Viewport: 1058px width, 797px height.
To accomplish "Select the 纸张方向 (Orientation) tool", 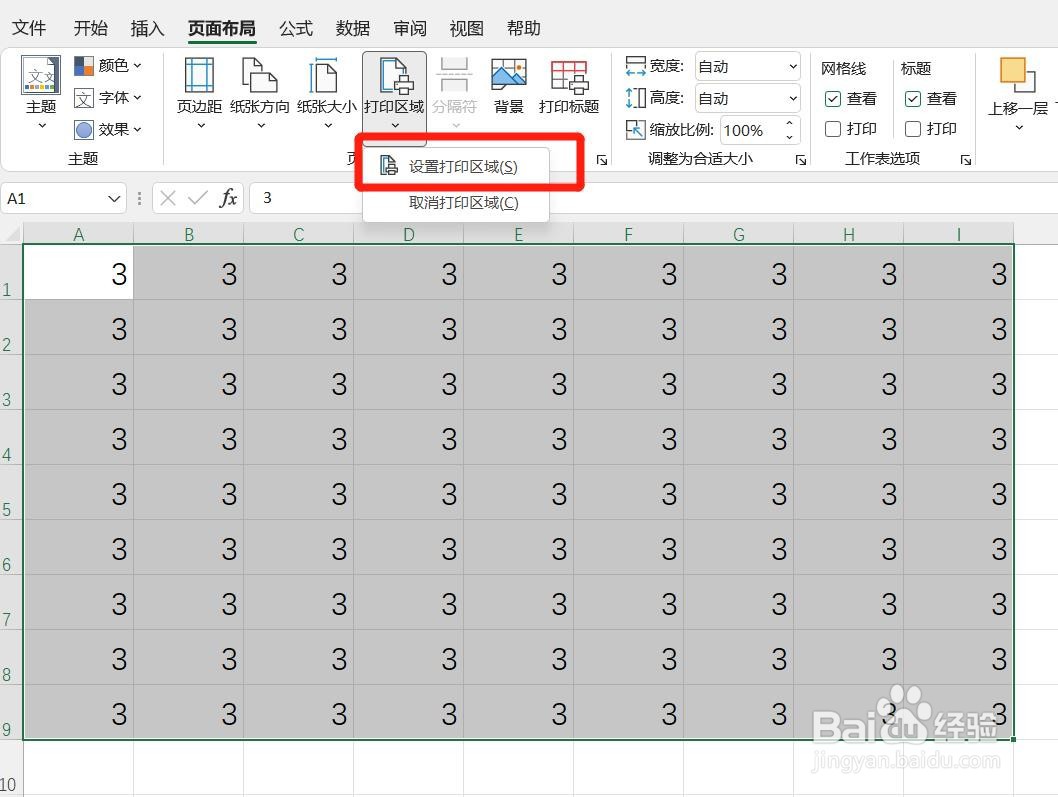I will coord(261,90).
